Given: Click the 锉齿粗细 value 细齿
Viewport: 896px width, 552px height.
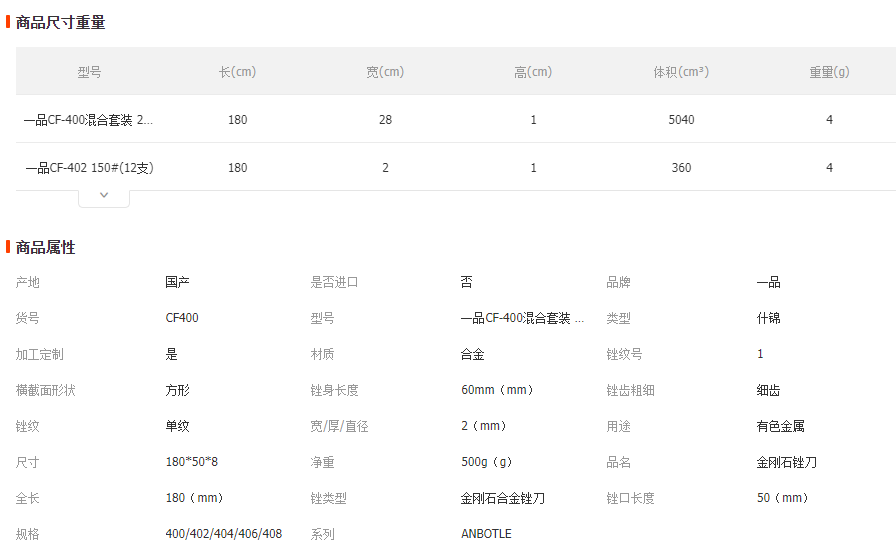Looking at the screenshot, I should [x=769, y=390].
